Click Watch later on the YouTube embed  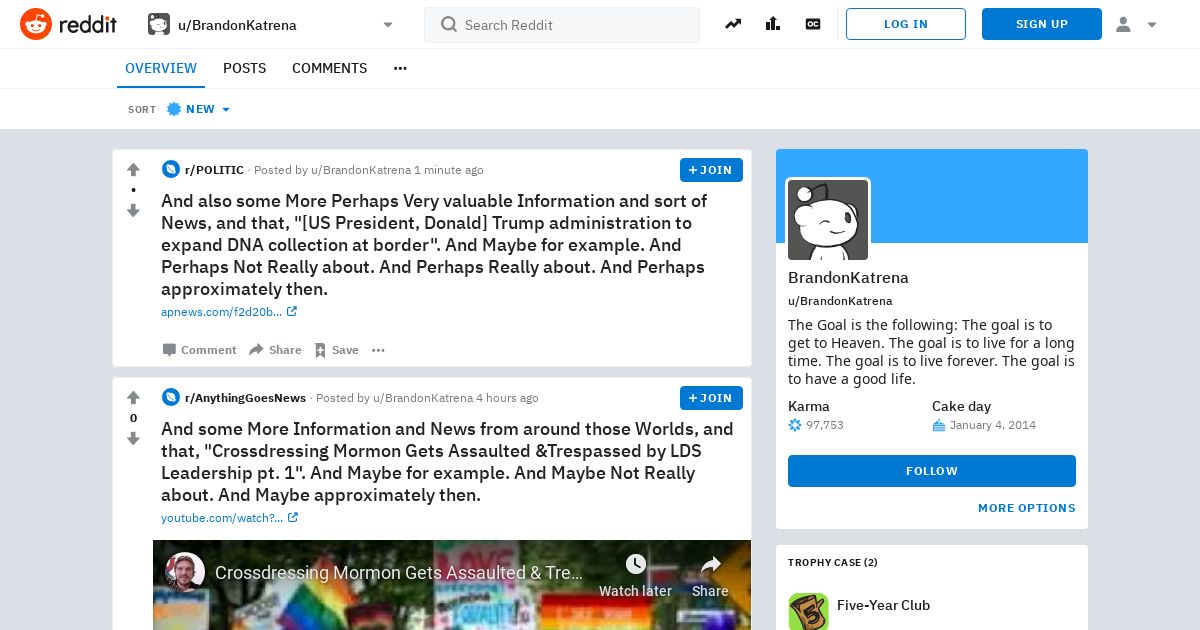coord(635,576)
